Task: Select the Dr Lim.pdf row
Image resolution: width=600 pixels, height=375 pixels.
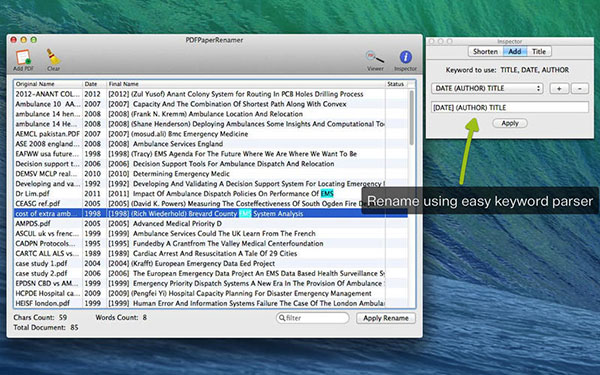Action: tap(210, 194)
